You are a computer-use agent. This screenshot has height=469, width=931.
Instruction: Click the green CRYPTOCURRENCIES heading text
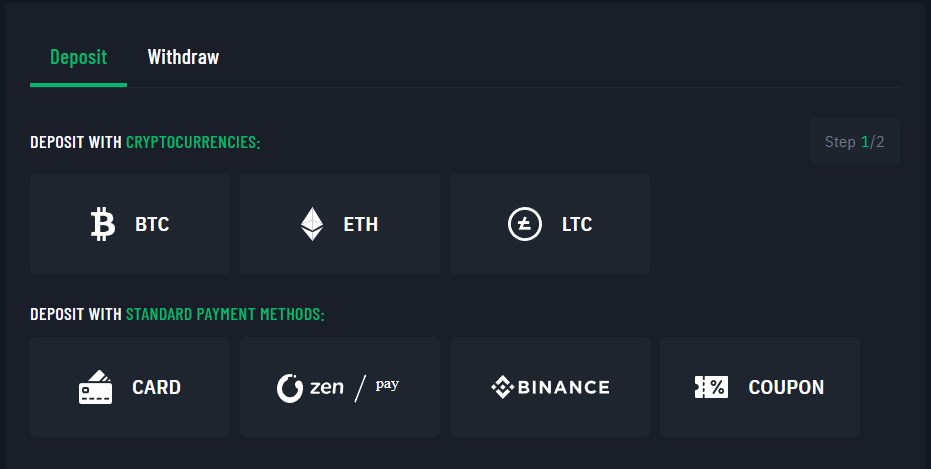pos(193,142)
